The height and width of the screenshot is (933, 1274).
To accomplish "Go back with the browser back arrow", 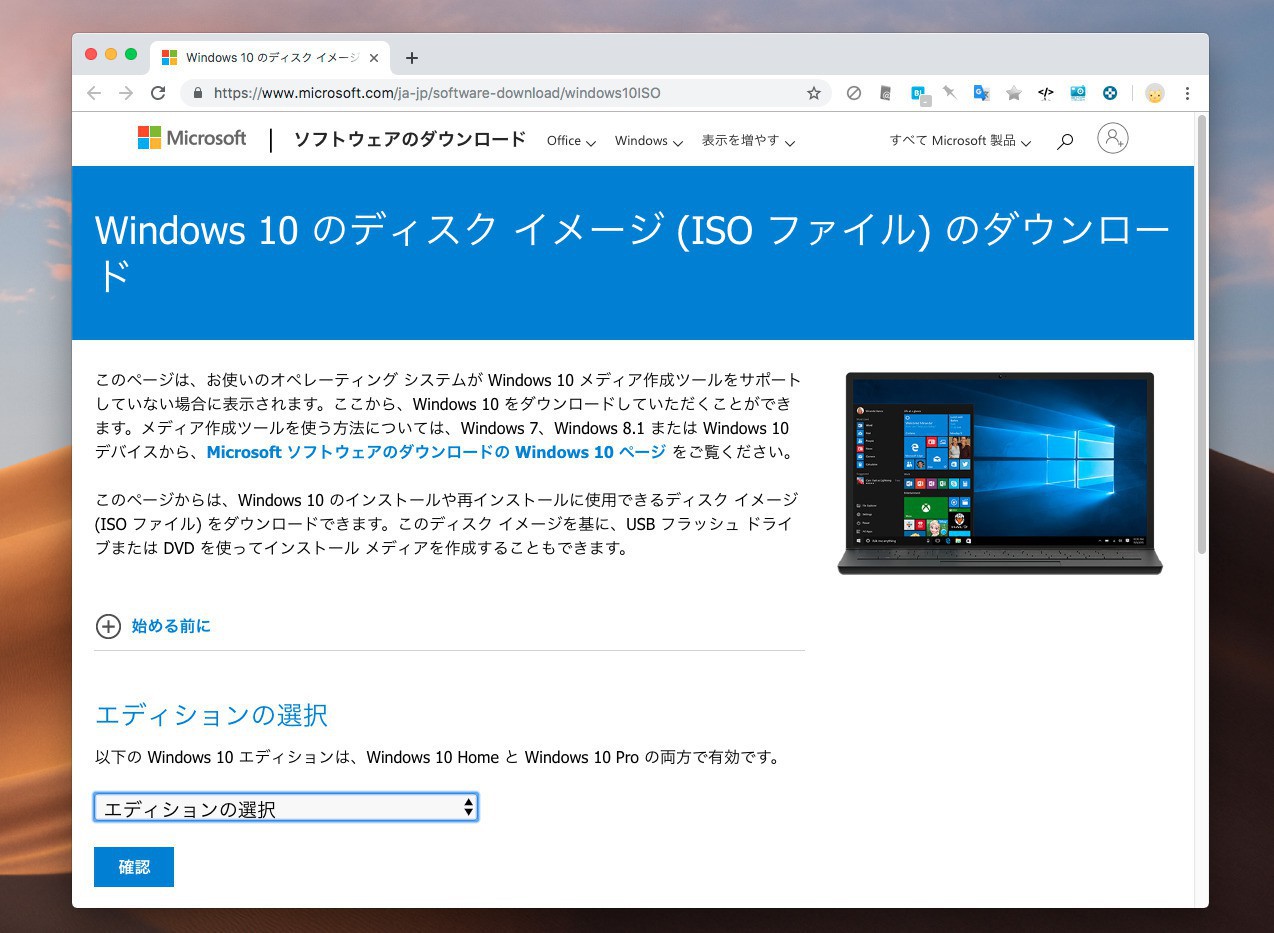I will coord(94,93).
